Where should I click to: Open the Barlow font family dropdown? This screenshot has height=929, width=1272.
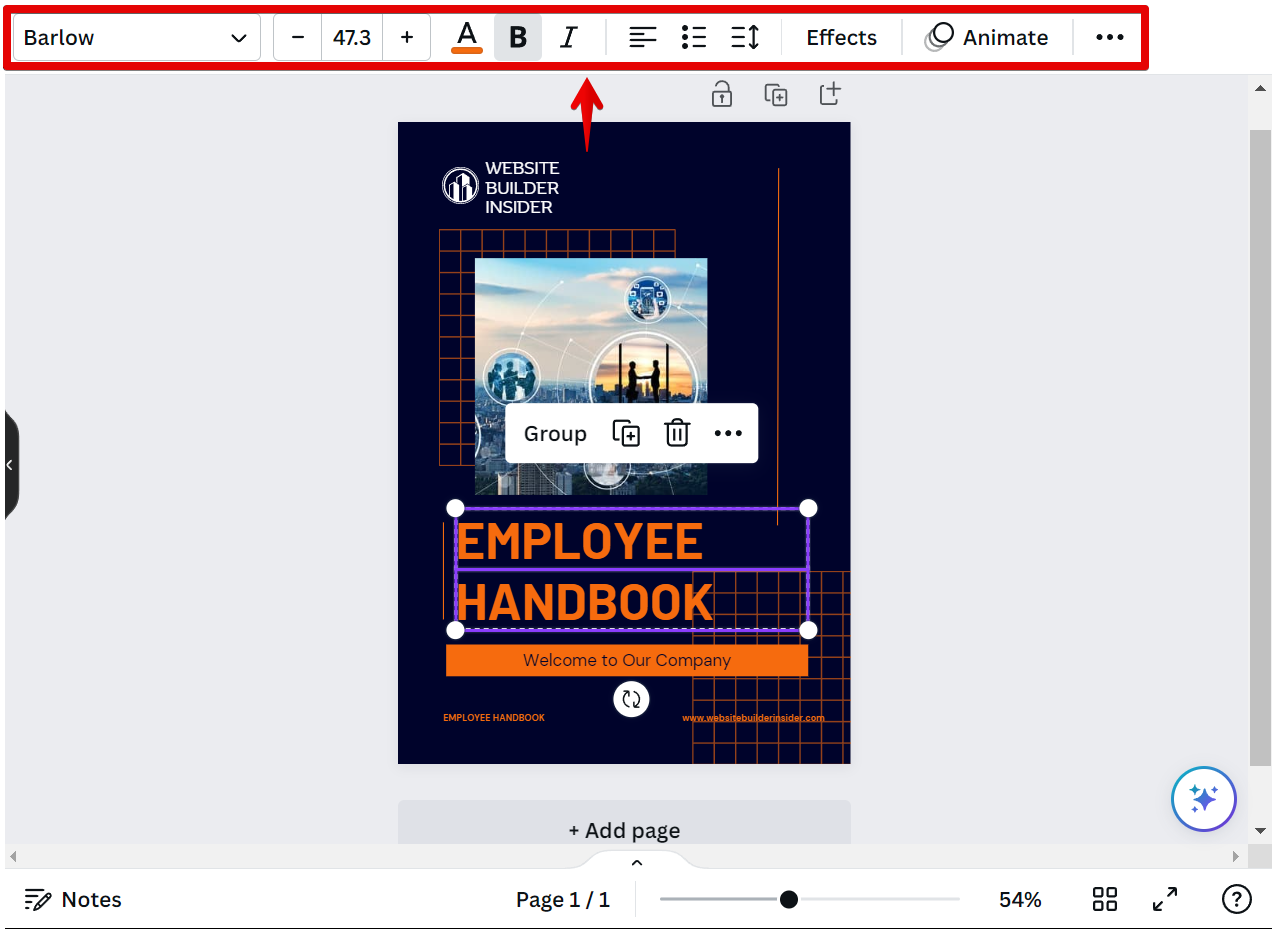point(136,38)
